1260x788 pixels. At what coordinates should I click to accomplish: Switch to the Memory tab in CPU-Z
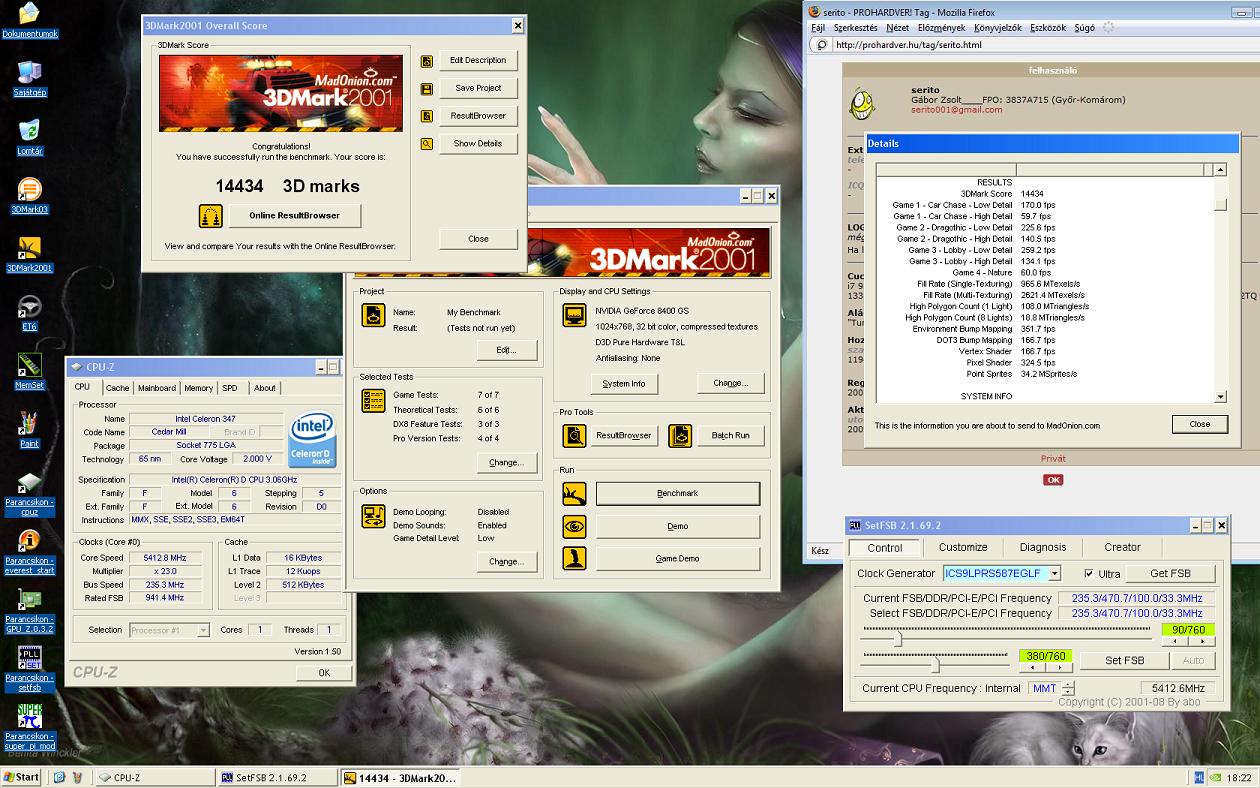click(x=198, y=388)
